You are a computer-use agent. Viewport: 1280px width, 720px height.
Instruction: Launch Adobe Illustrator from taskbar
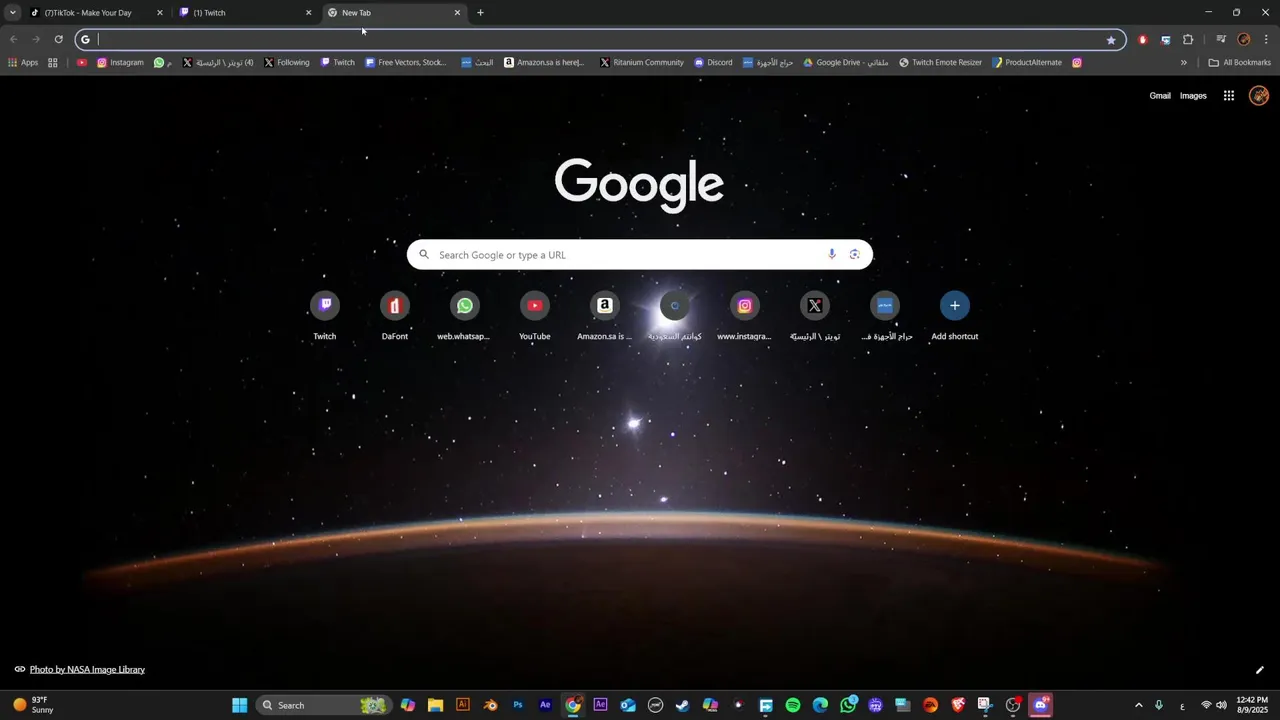click(x=462, y=705)
